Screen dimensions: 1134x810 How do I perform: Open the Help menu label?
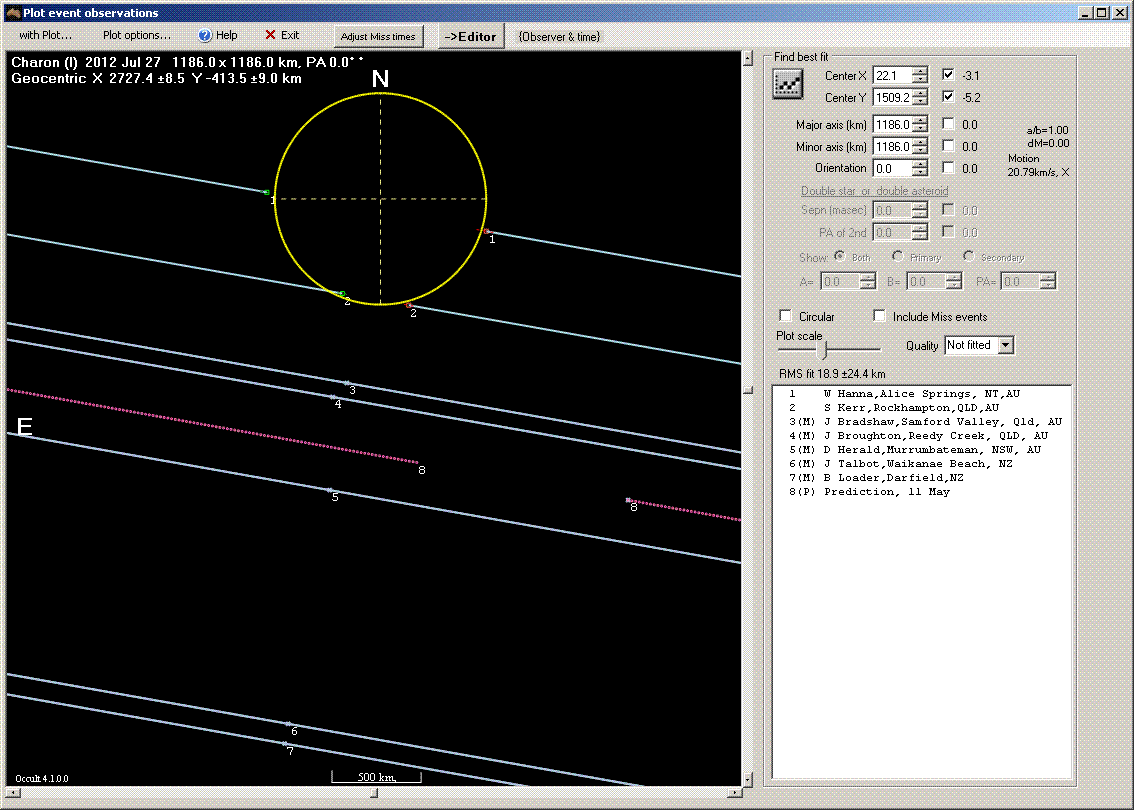[x=226, y=35]
